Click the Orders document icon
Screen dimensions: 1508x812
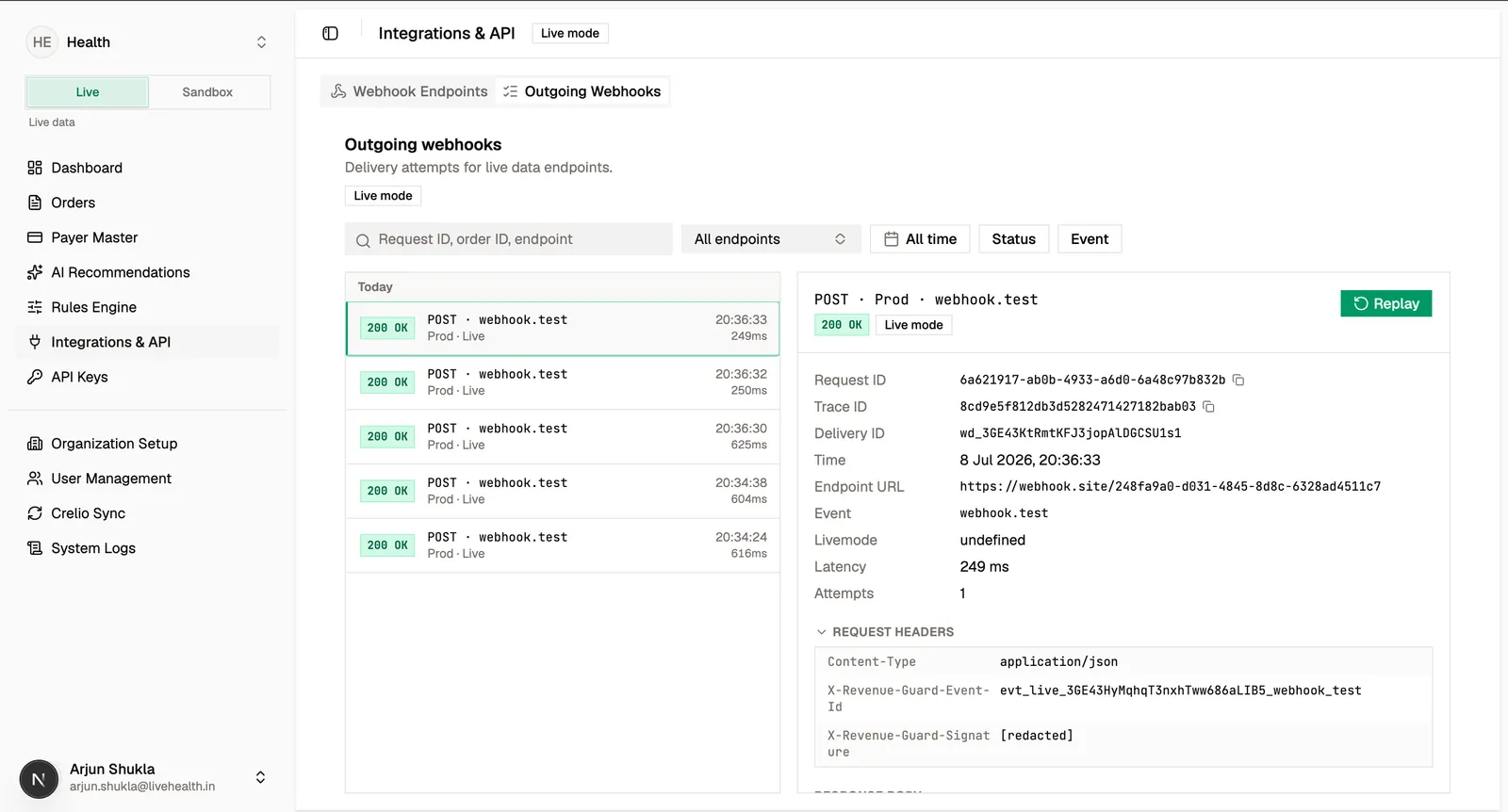tap(35, 203)
